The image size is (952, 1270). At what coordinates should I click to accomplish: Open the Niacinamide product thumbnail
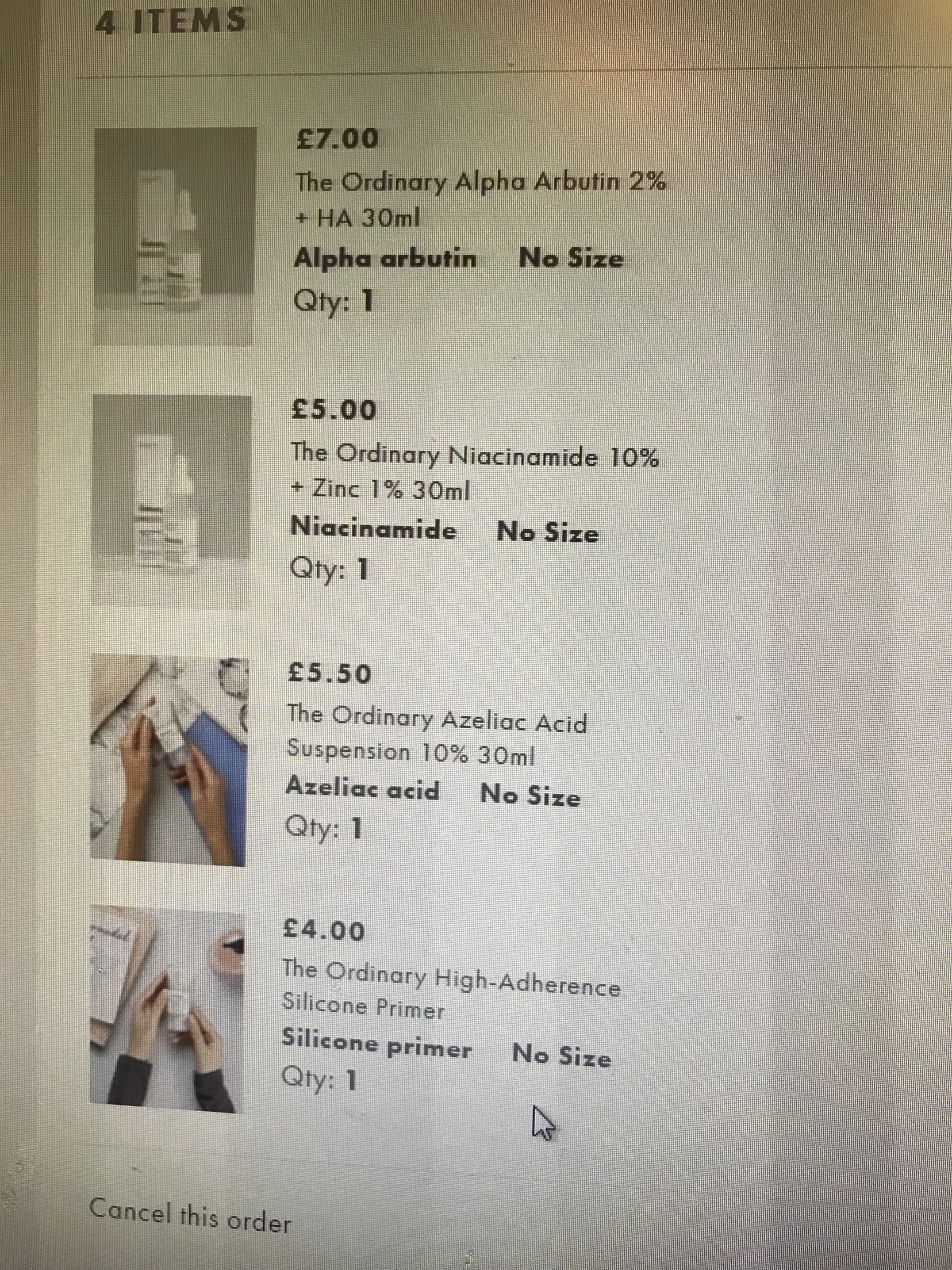click(x=172, y=502)
